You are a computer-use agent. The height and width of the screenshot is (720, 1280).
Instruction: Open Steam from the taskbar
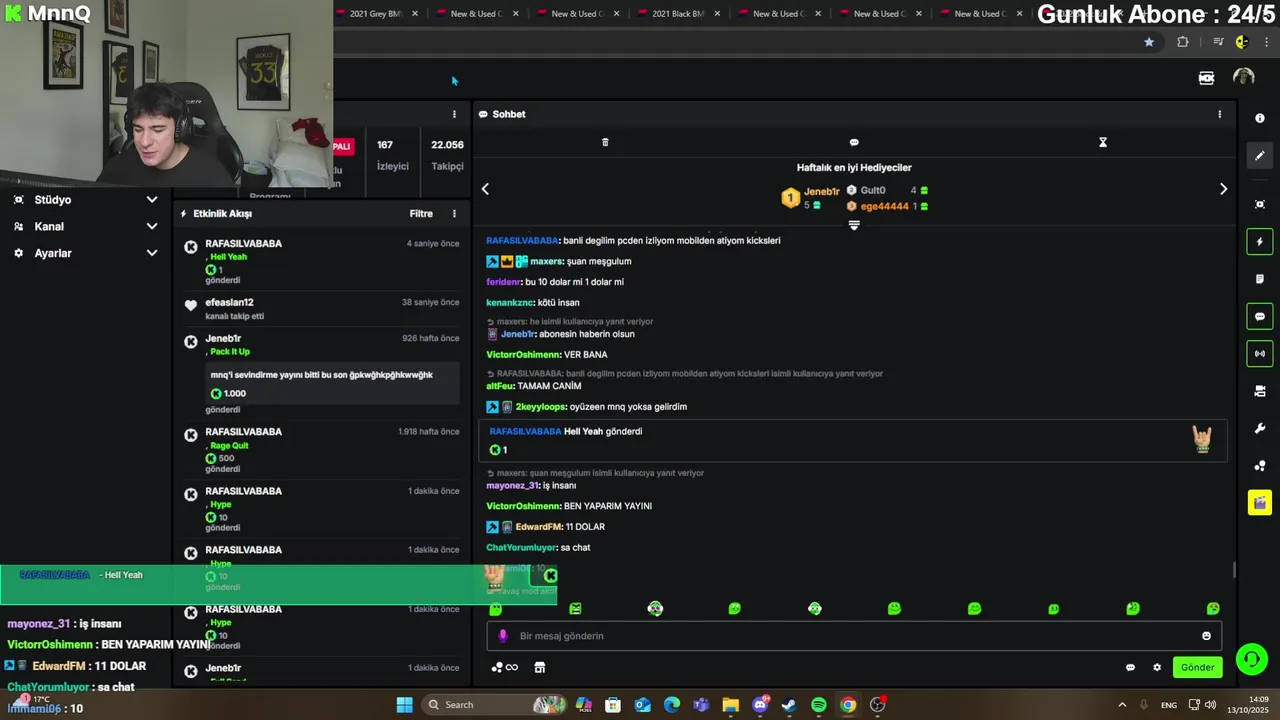pyautogui.click(x=789, y=705)
